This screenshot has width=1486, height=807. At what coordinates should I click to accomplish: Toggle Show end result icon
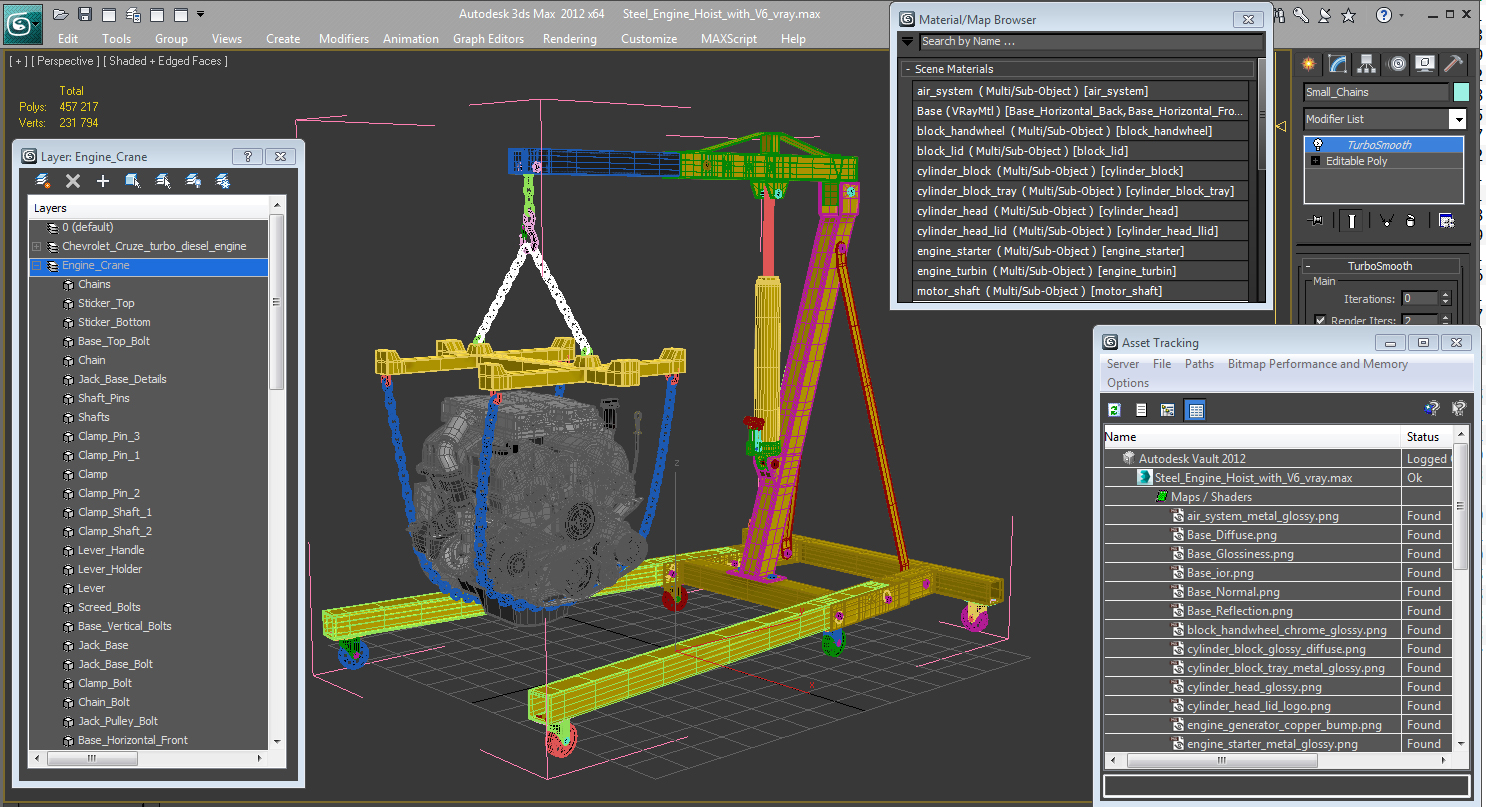[1352, 220]
